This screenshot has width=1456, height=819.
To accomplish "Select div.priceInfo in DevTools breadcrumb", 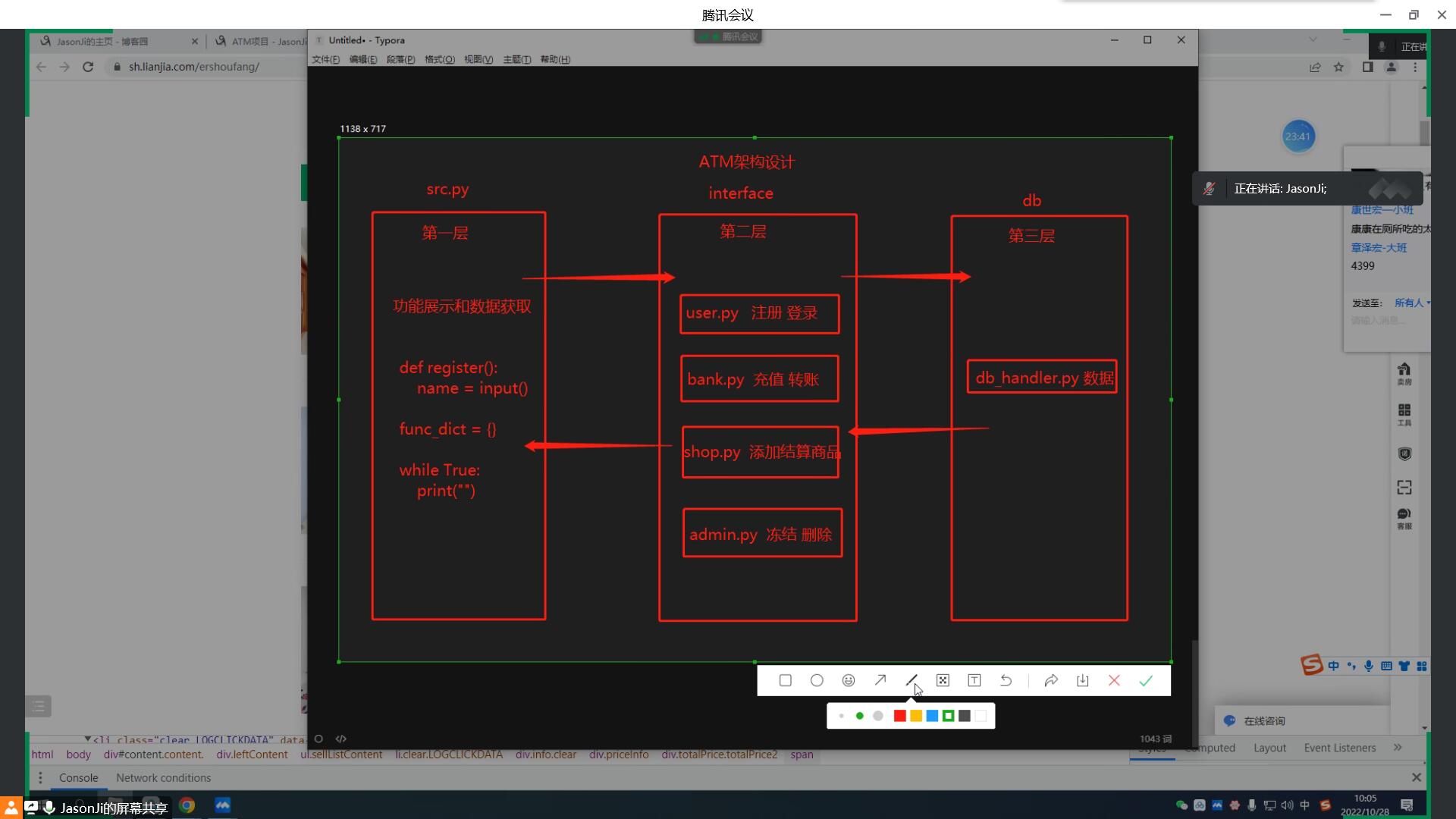I will [619, 755].
